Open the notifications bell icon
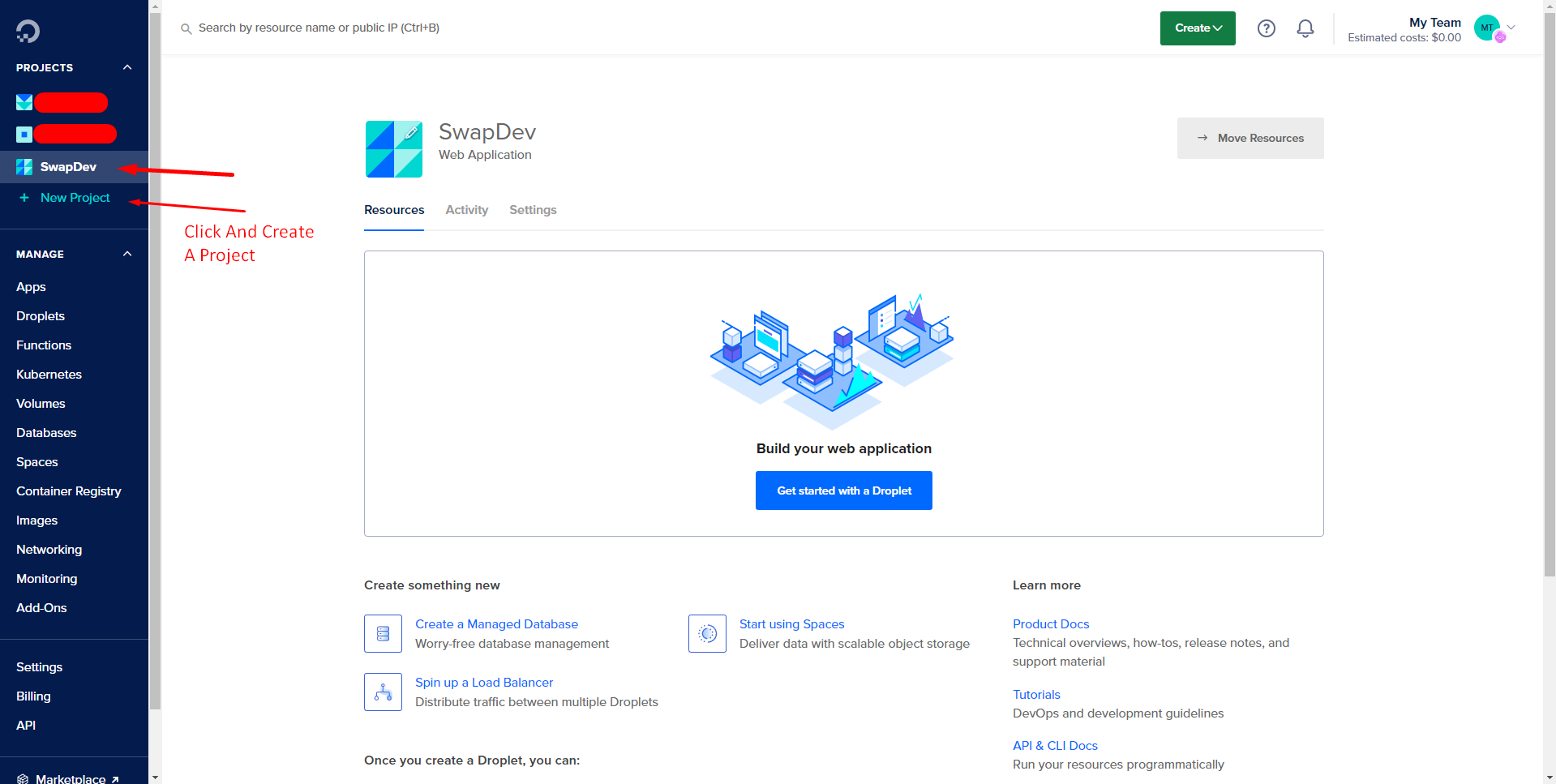Viewport: 1556px width, 784px height. coord(1305,28)
